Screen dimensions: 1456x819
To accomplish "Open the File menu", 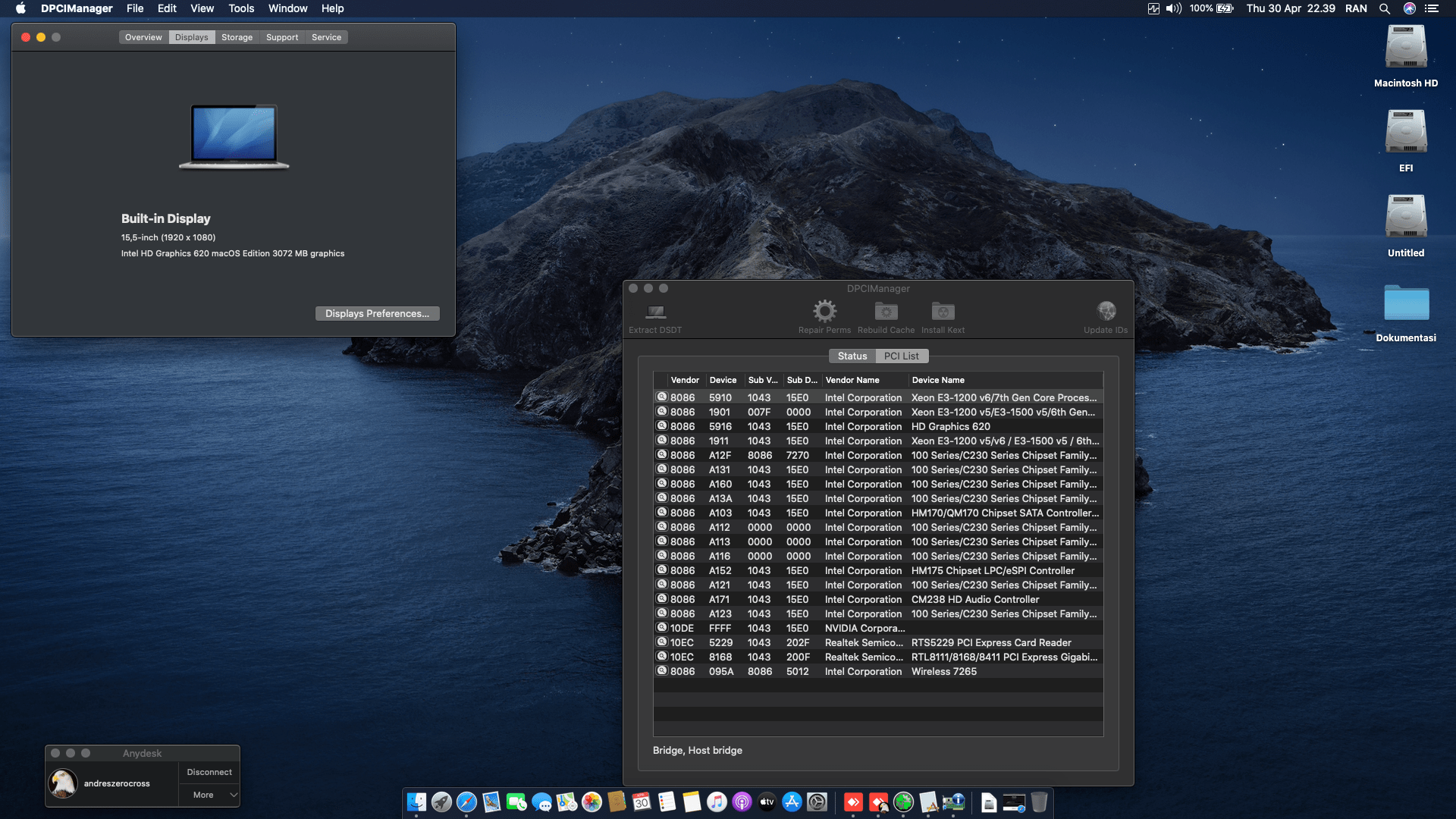I will coord(135,8).
